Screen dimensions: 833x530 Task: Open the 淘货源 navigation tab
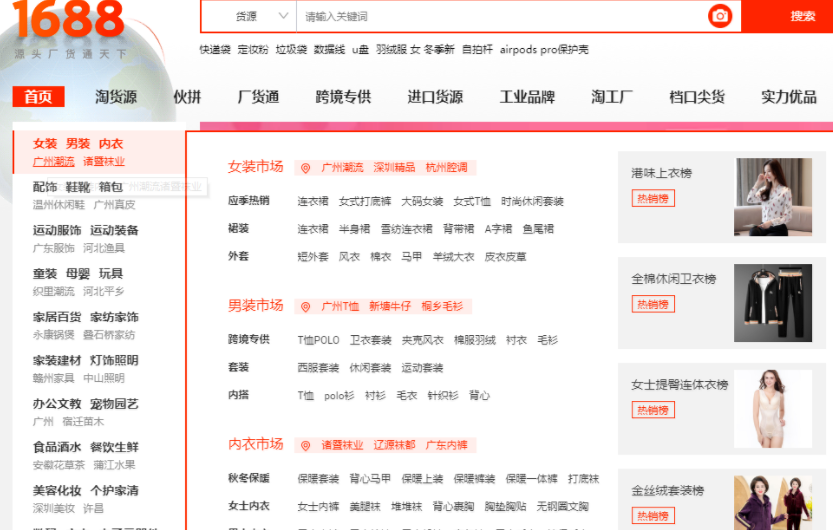tap(116, 97)
